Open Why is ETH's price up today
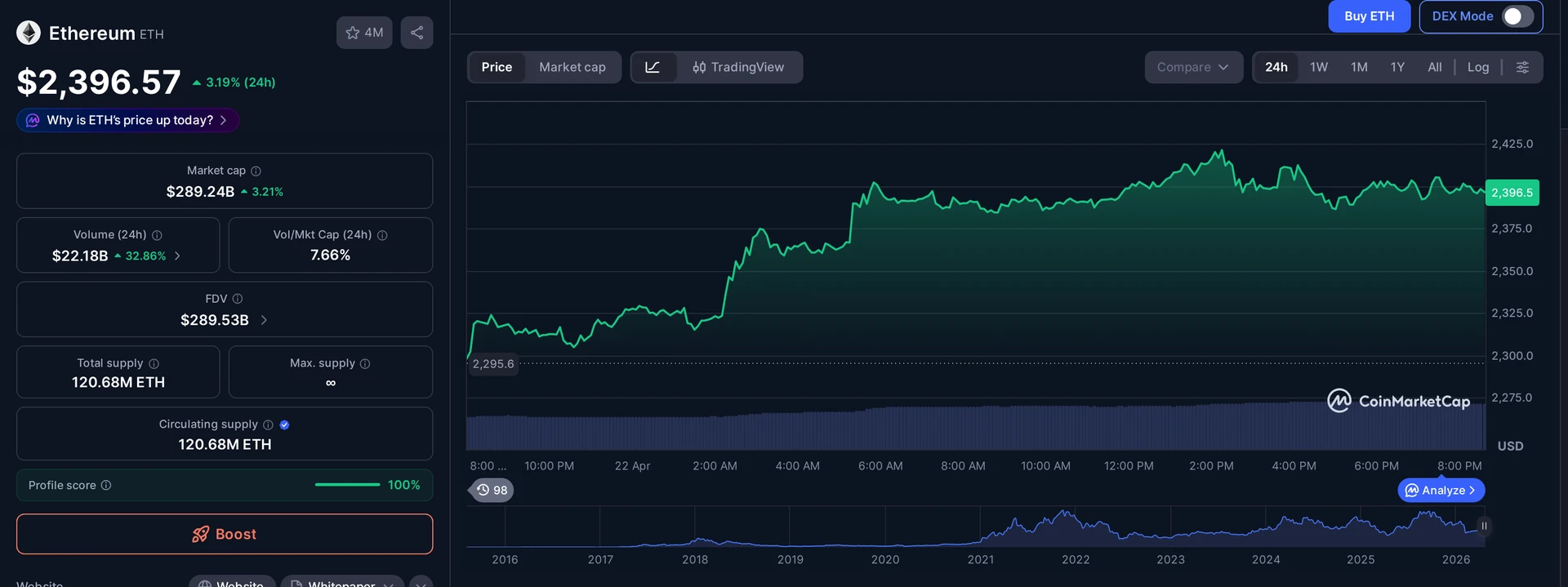The width and height of the screenshot is (1568, 587). pos(128,120)
